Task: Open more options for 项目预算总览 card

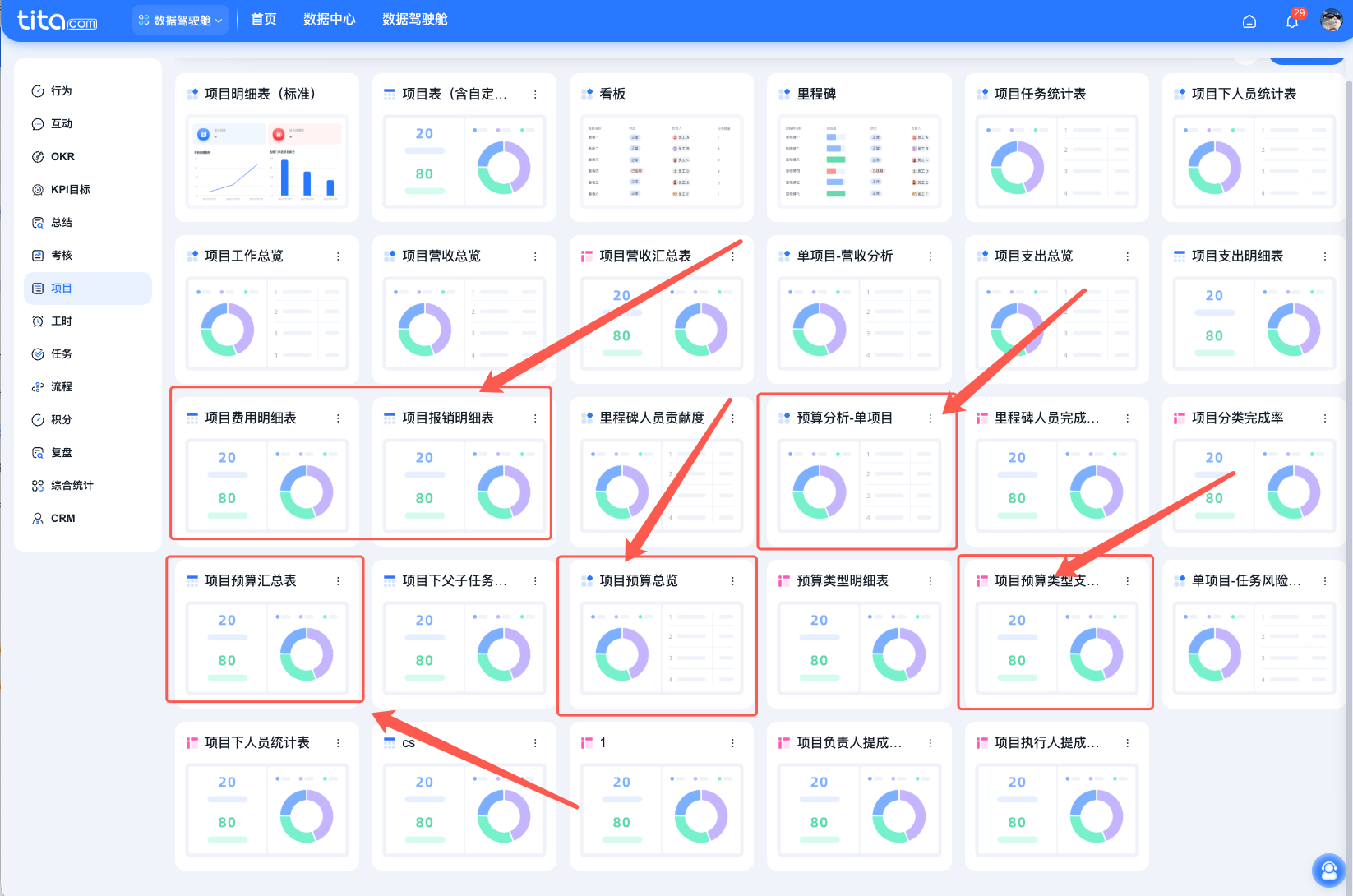Action: pos(733,581)
